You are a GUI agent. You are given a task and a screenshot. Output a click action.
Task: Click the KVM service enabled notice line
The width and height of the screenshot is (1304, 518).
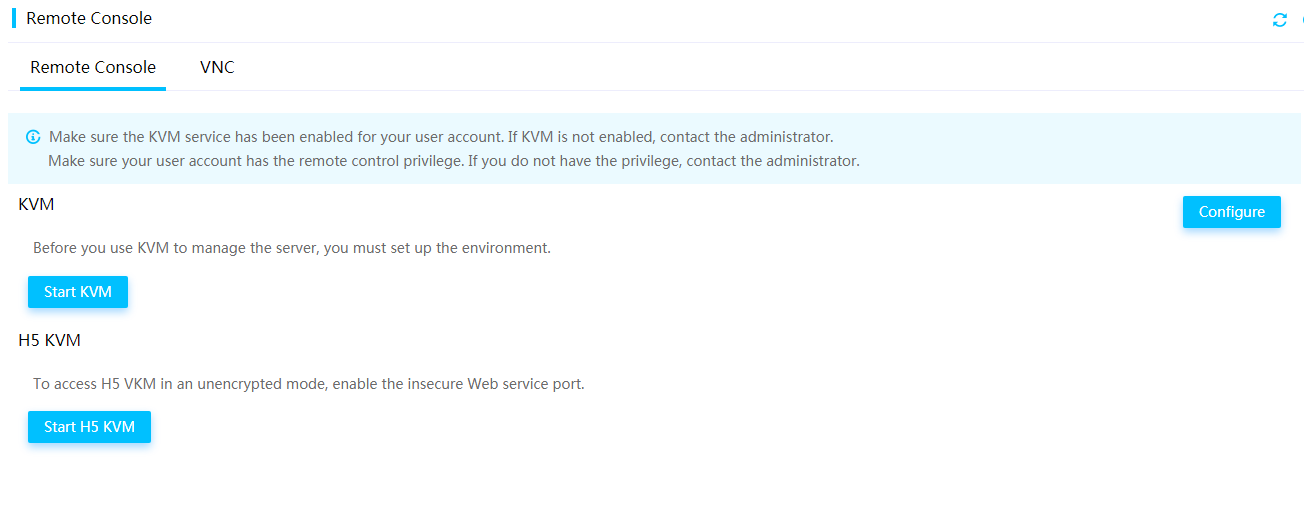pos(441,137)
